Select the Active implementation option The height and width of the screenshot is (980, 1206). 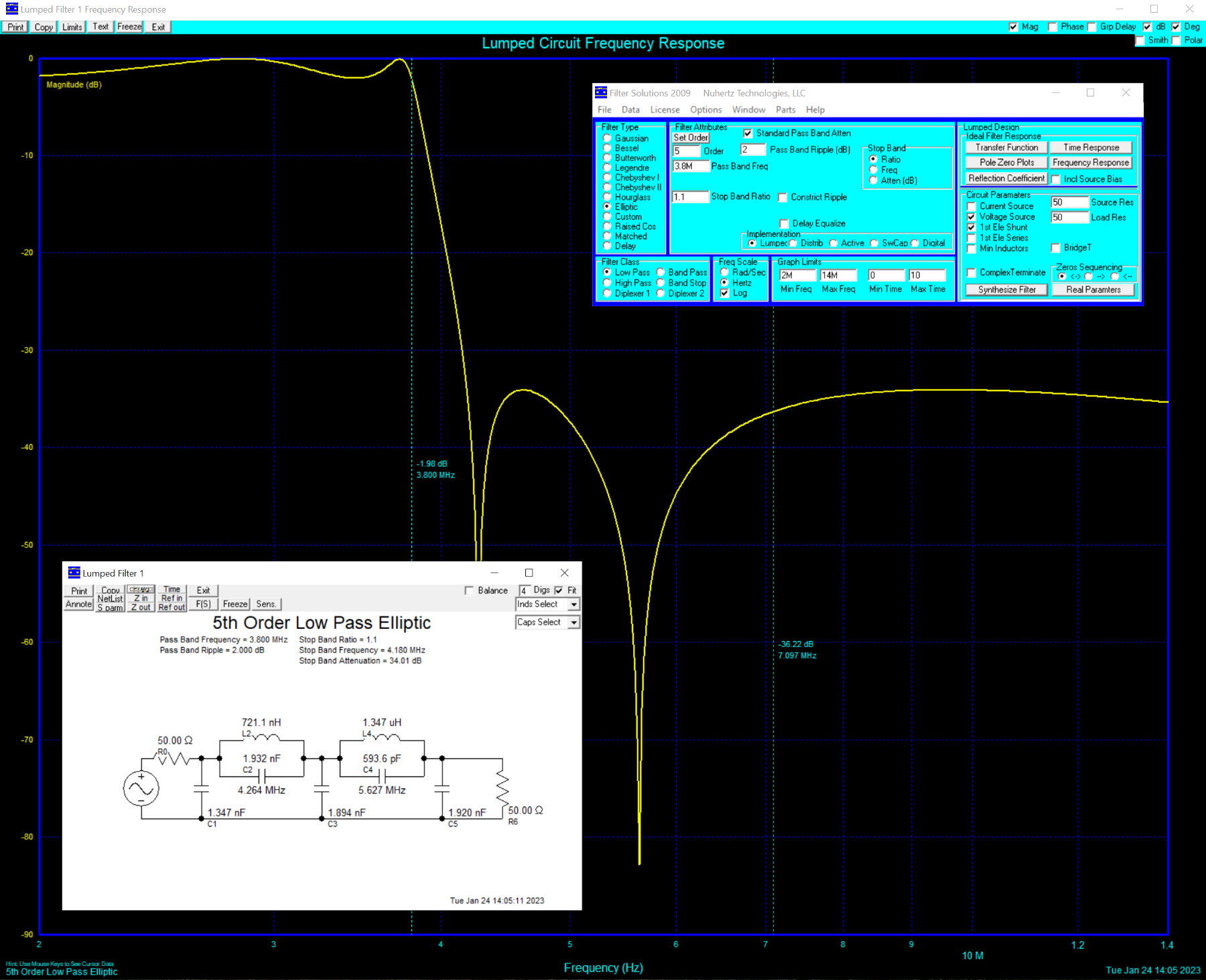(833, 243)
